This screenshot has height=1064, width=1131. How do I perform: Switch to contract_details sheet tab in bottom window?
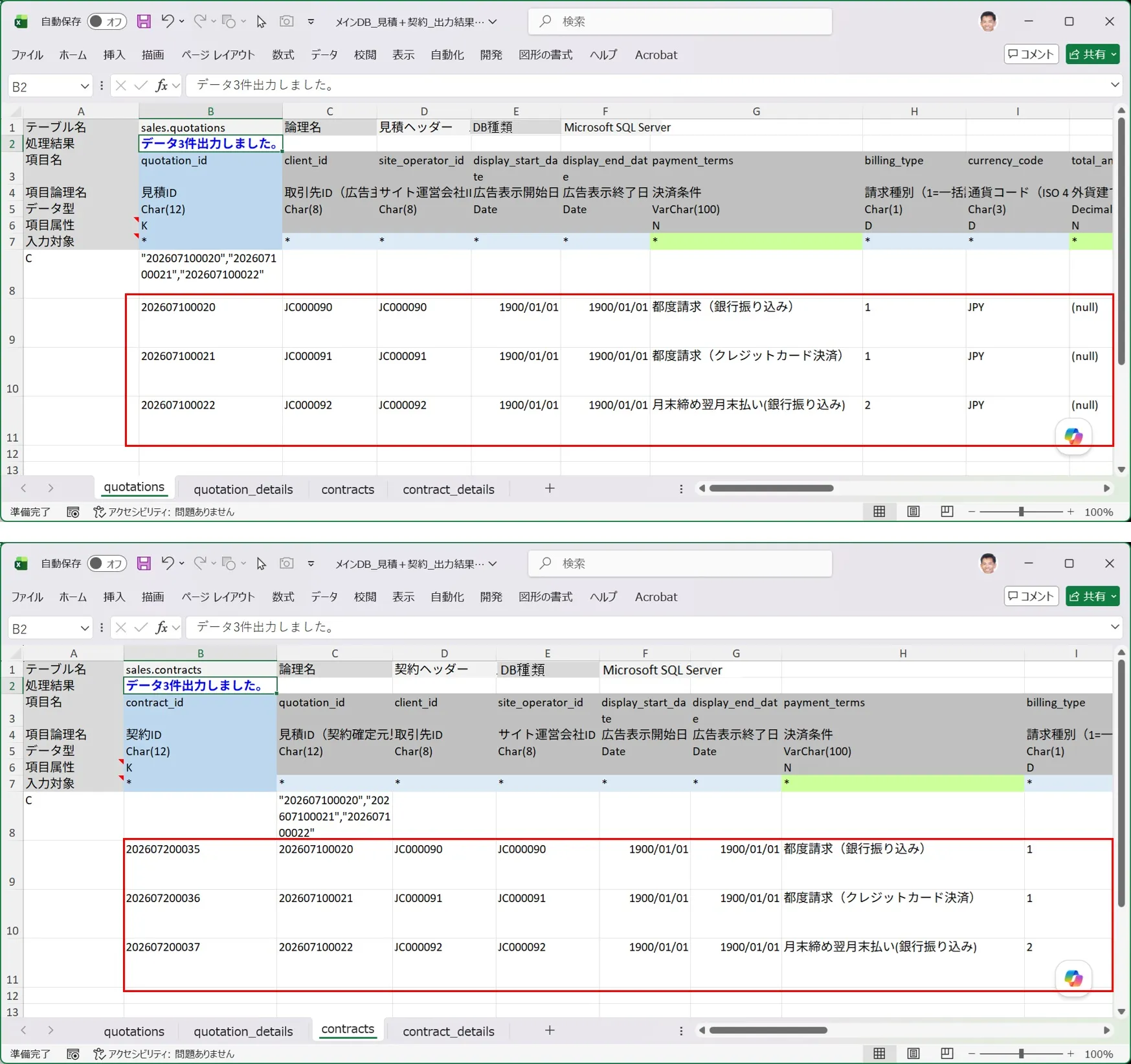tap(449, 1031)
